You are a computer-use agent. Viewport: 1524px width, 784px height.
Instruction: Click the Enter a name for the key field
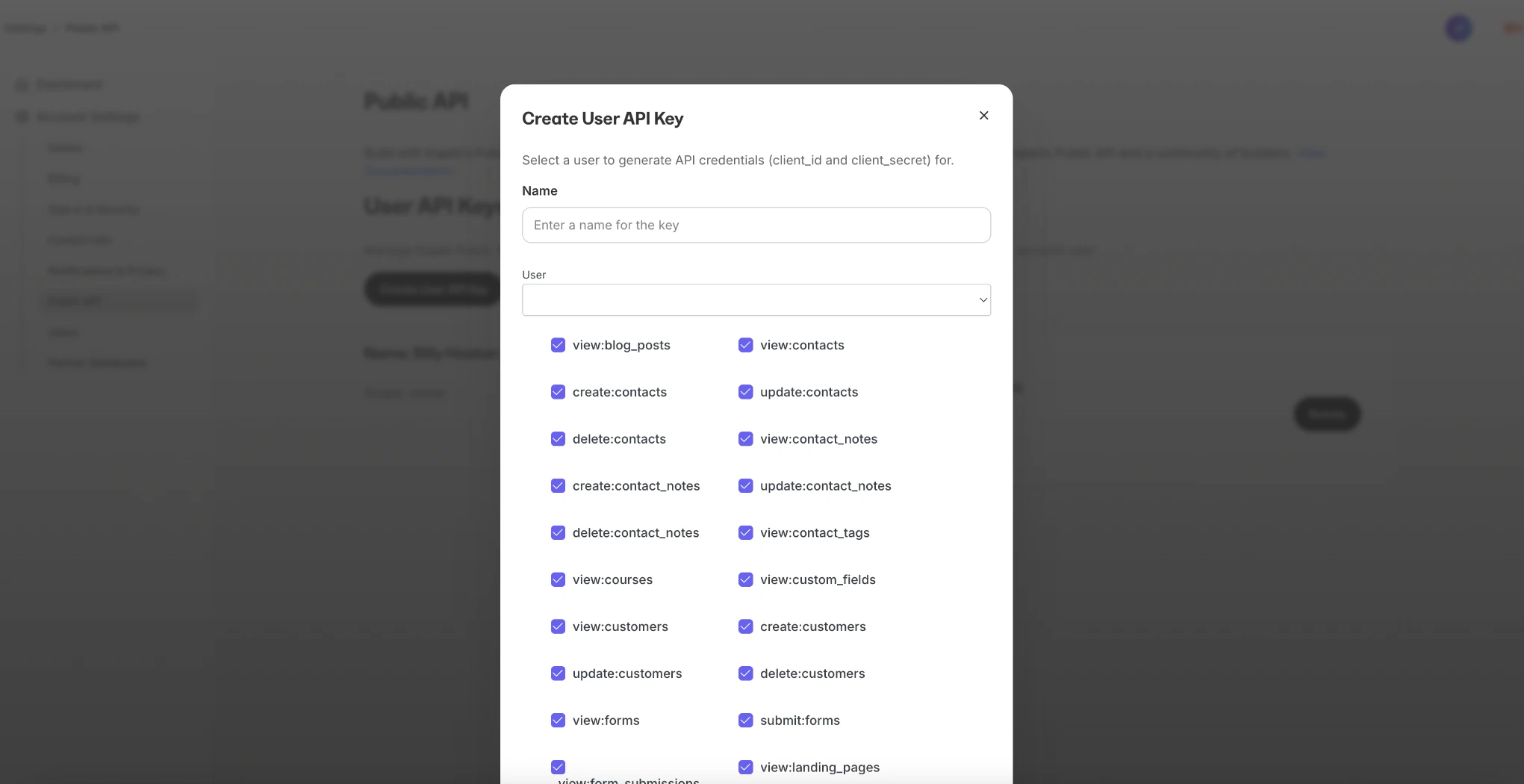click(756, 225)
